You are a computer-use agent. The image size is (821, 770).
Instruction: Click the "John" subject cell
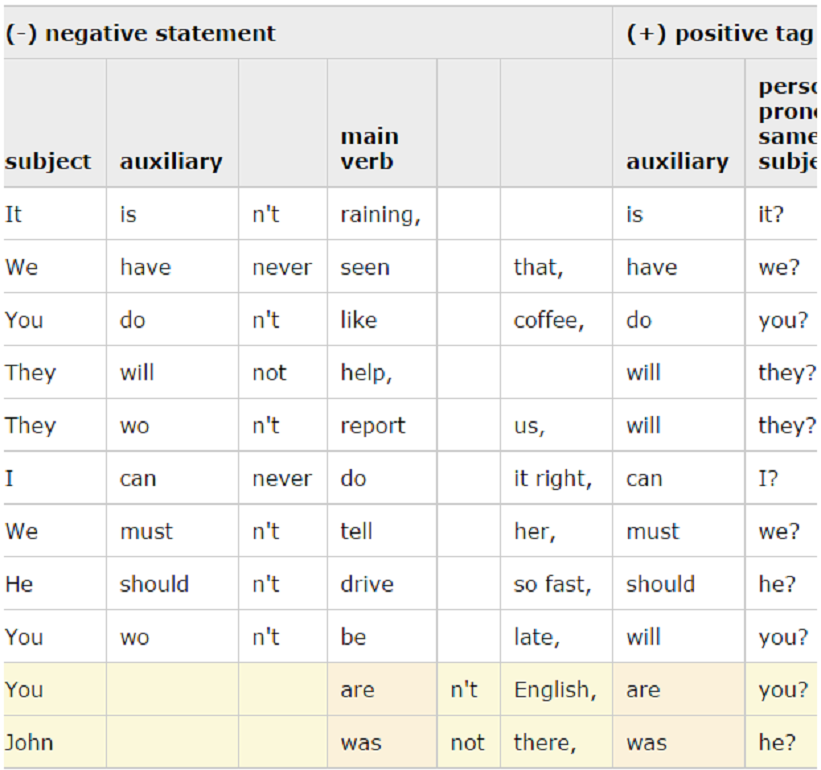[x=29, y=742]
